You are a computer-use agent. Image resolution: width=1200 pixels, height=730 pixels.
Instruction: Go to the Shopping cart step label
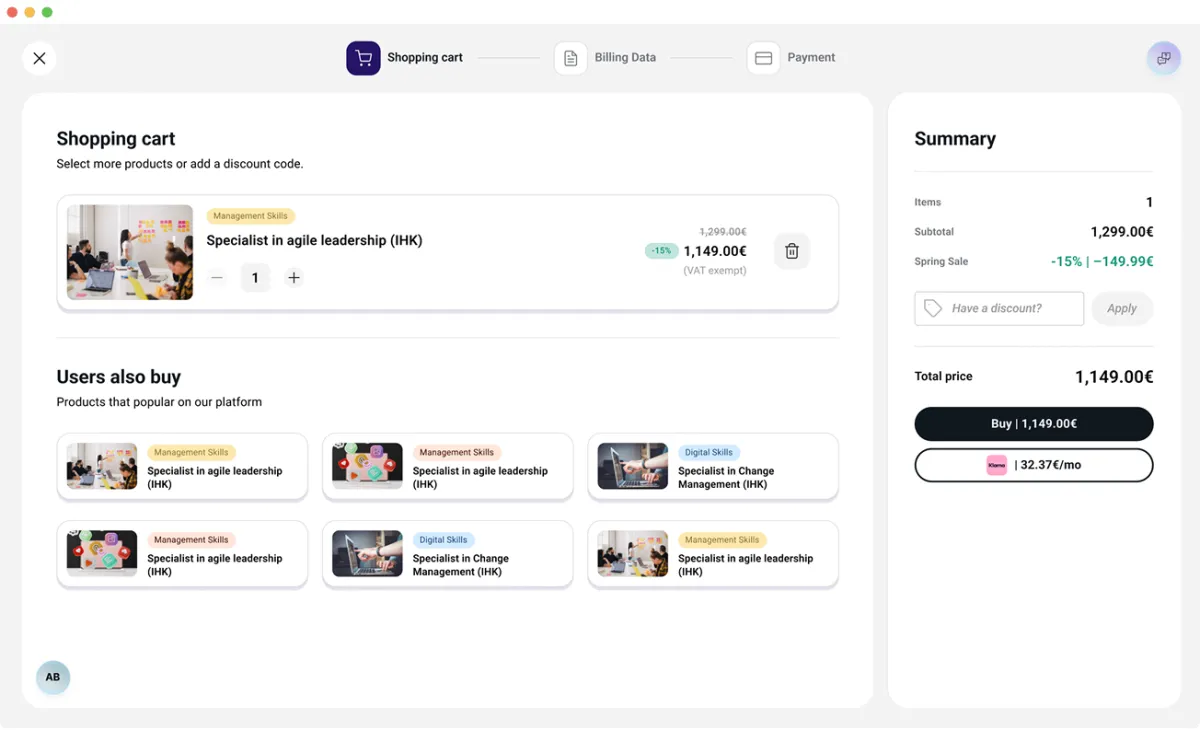click(425, 58)
